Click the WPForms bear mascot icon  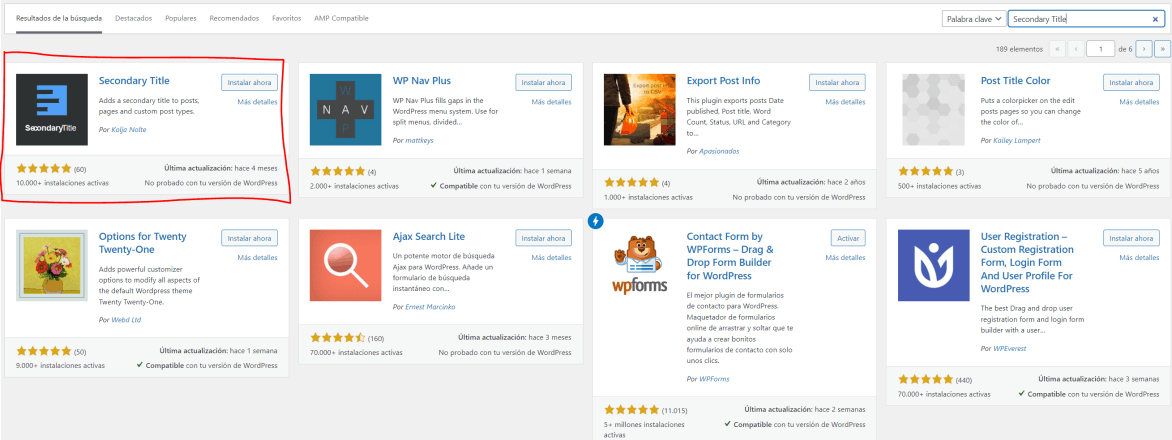tap(639, 266)
